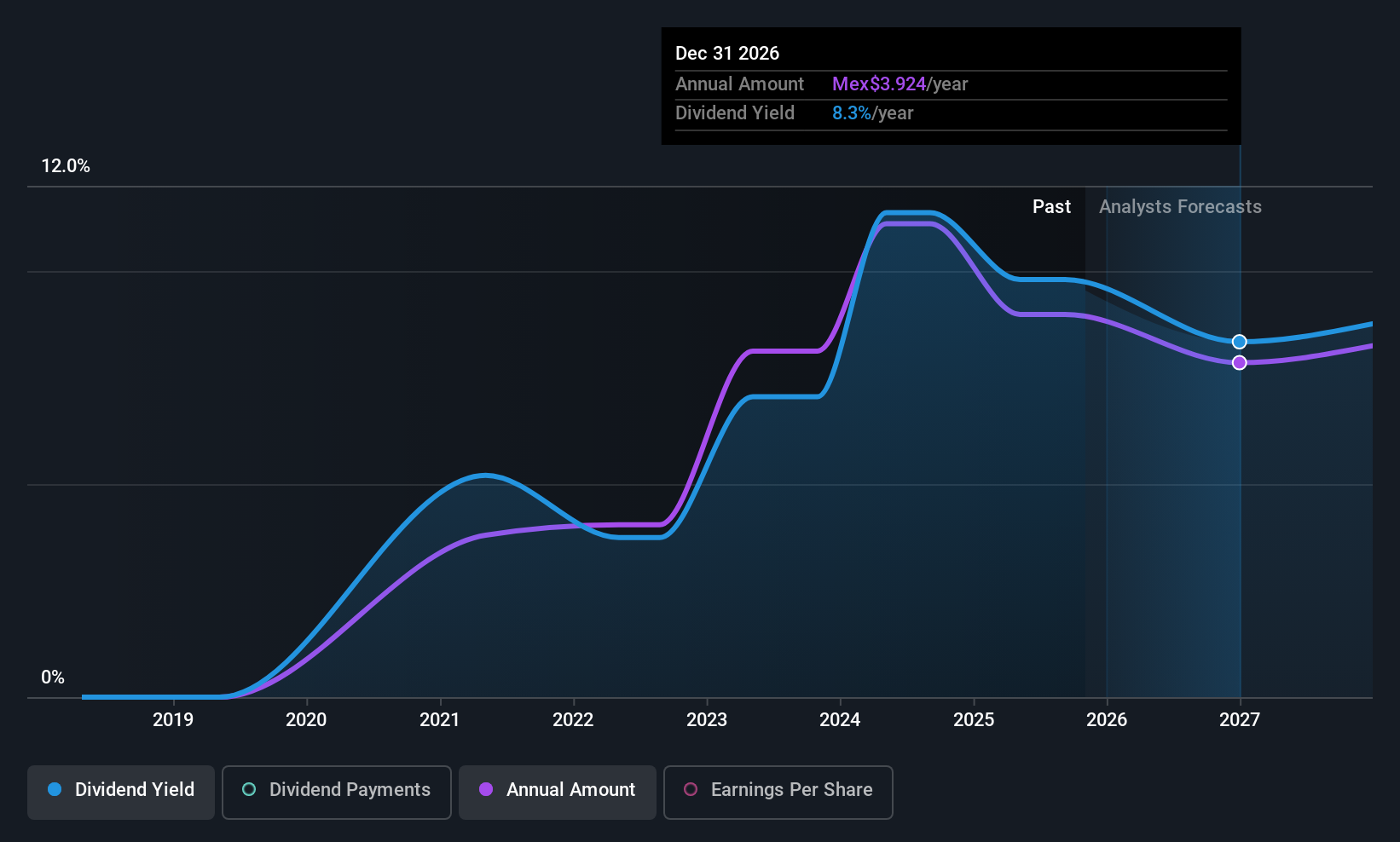The height and width of the screenshot is (842, 1400).
Task: Disable the Annual Amount series
Action: pyautogui.click(x=557, y=791)
